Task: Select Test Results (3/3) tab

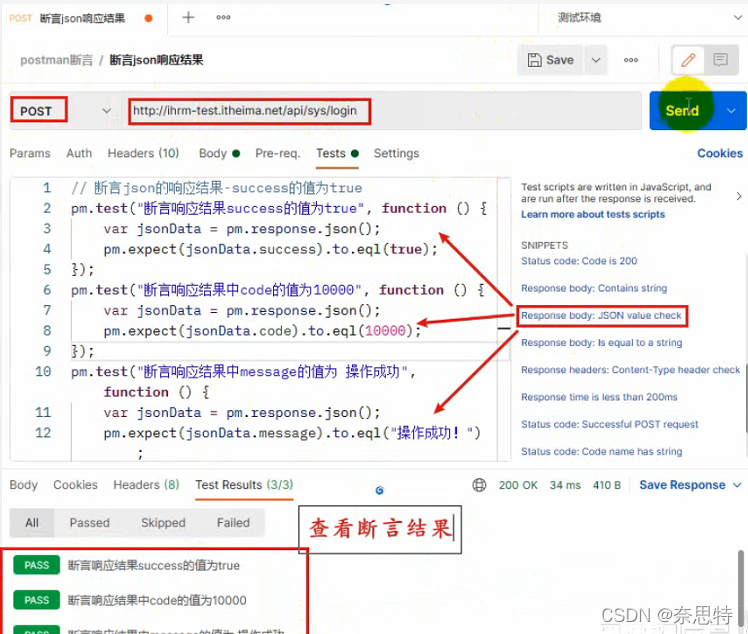Action: click(x=244, y=485)
